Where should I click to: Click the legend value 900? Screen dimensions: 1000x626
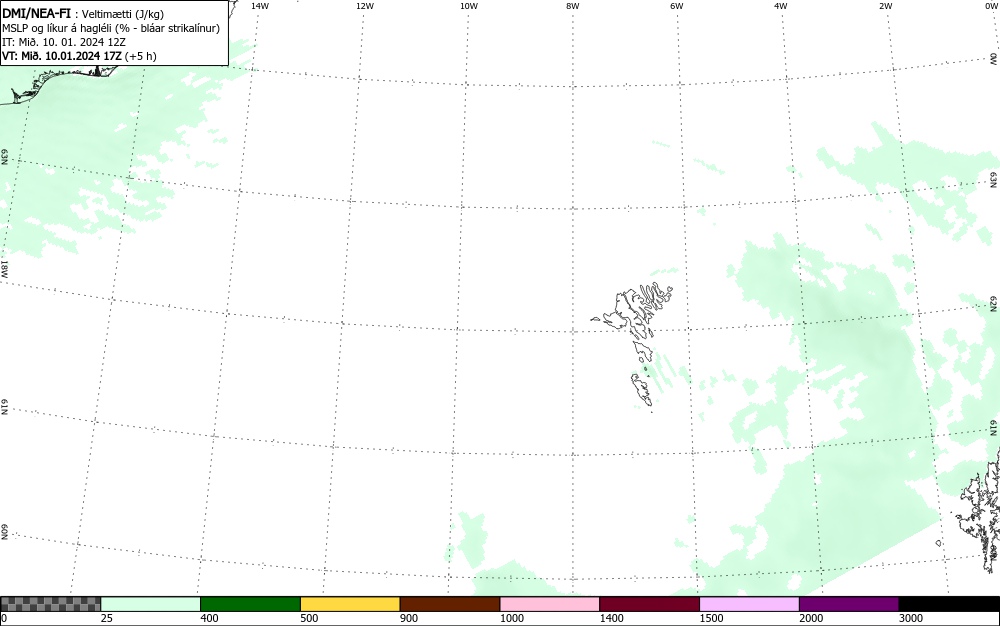[x=409, y=618]
